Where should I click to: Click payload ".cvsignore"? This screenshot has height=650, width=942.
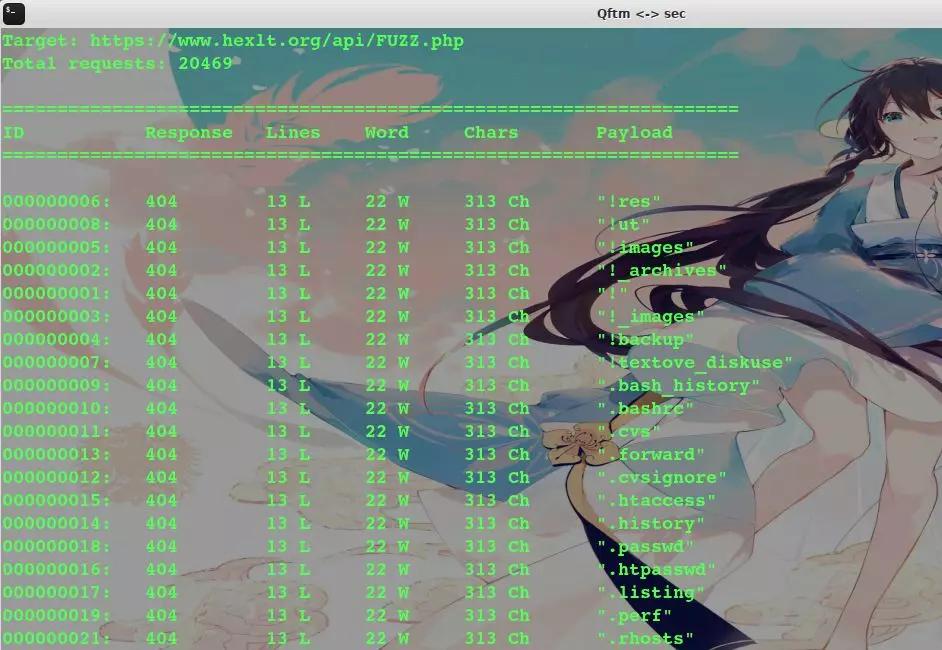[x=661, y=478]
